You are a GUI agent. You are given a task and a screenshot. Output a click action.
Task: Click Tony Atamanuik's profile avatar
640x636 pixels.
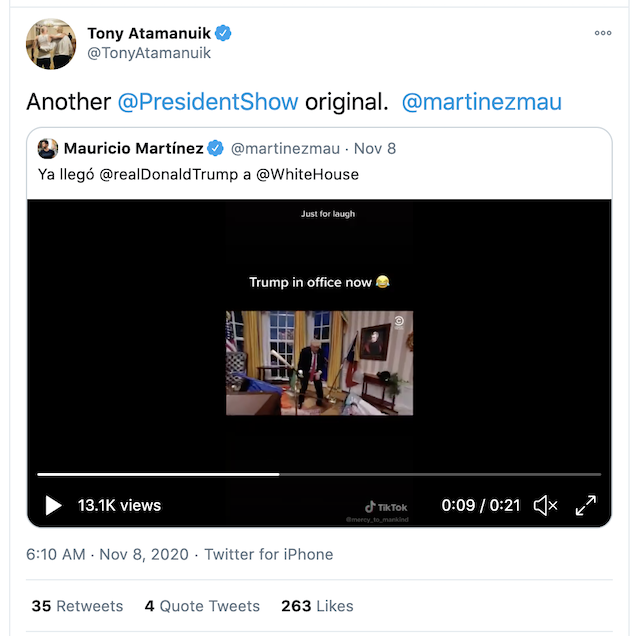click(51, 44)
